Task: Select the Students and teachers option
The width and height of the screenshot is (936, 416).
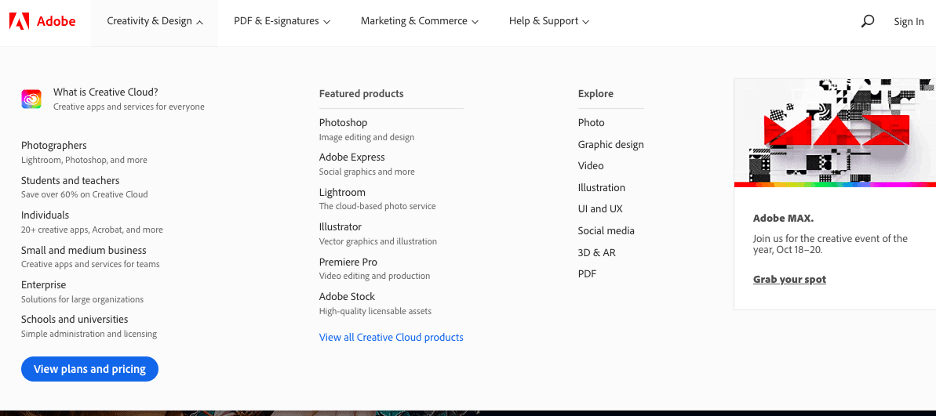Action: (70, 180)
